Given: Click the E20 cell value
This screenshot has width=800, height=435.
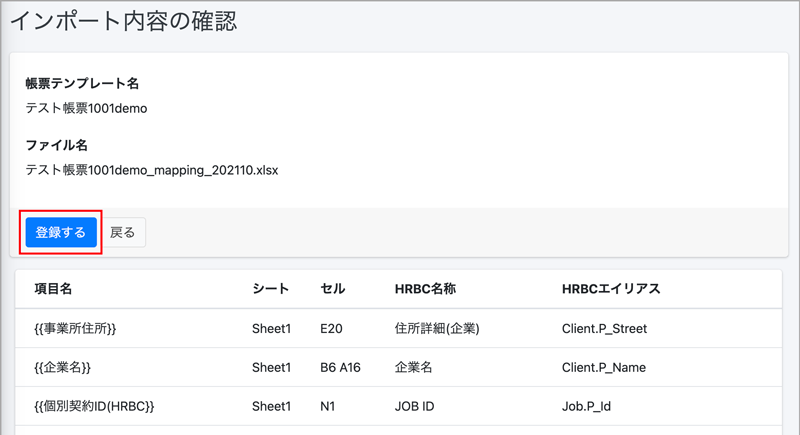Looking at the screenshot, I should click(x=331, y=328).
